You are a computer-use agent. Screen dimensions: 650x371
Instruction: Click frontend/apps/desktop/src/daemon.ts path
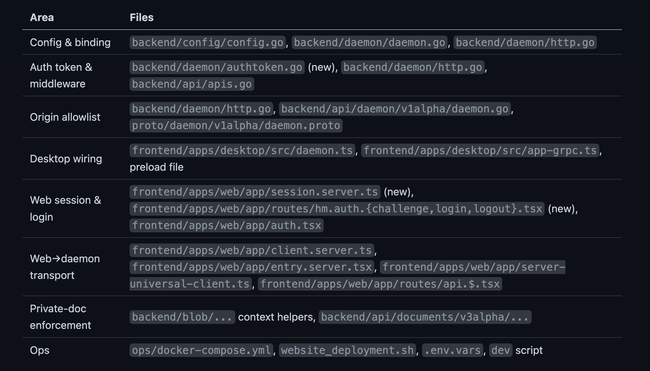243,150
